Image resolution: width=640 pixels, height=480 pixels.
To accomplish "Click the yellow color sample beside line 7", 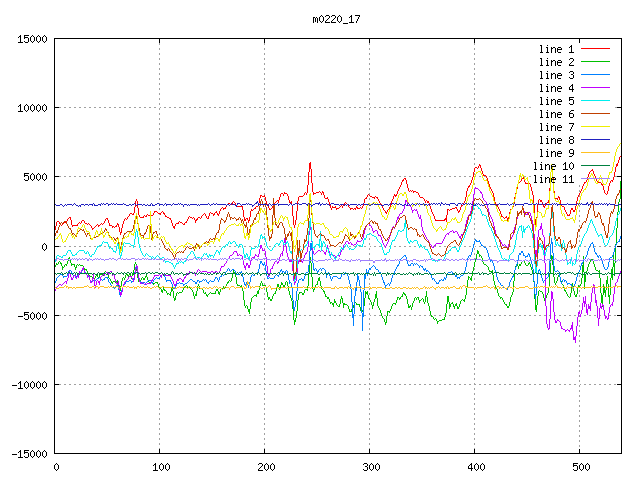I will pos(595,127).
